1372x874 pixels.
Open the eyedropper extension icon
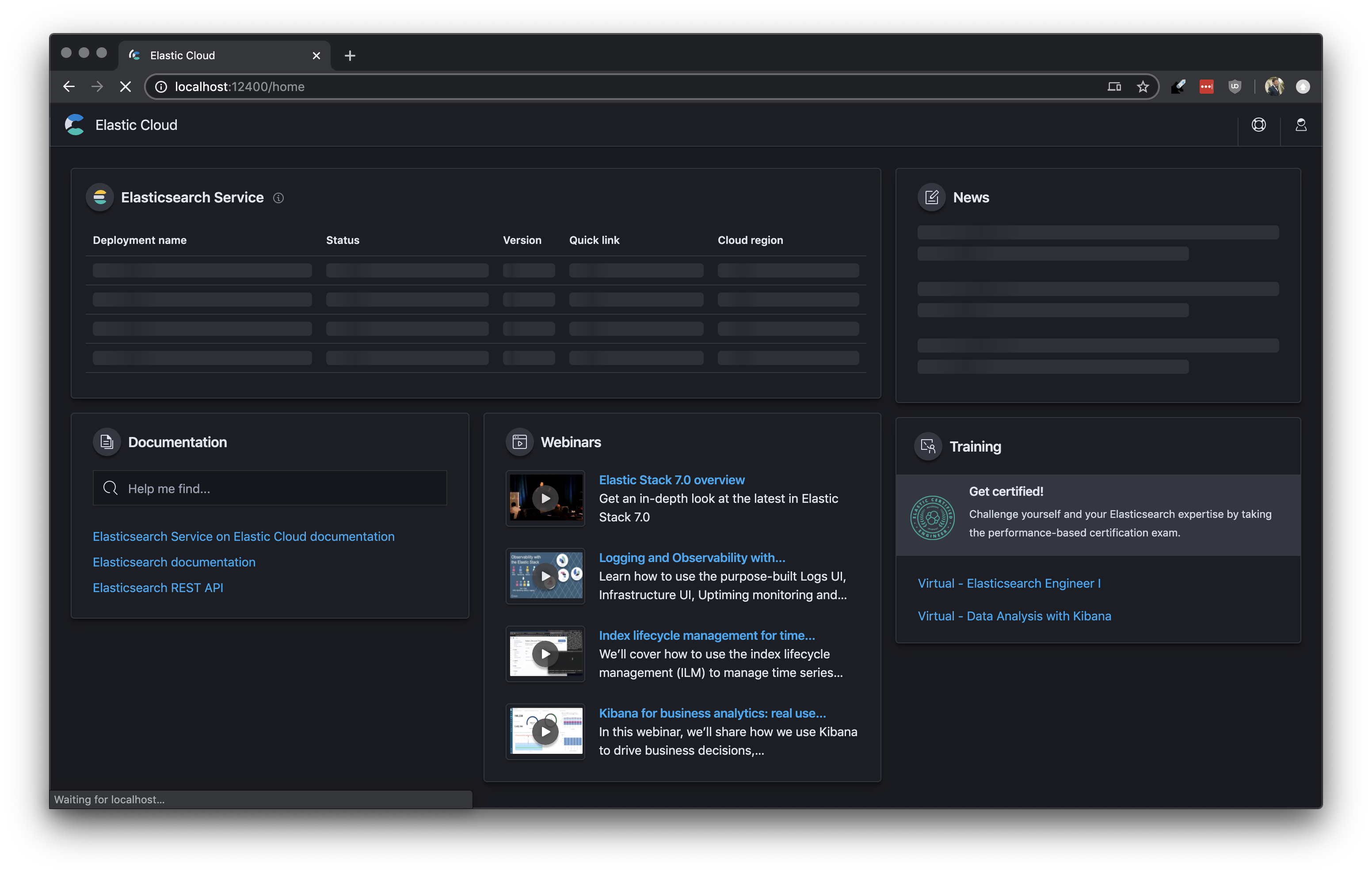1178,87
